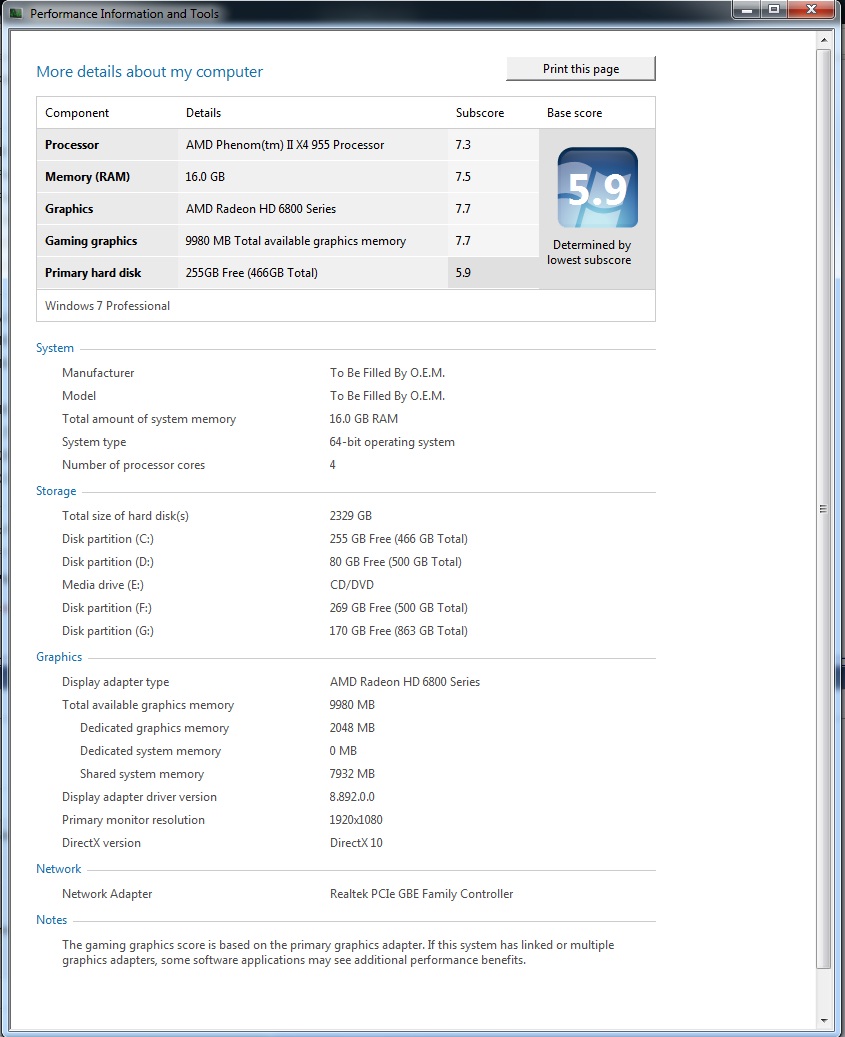Click the CD/DVD value
The height and width of the screenshot is (1037, 845).
click(352, 585)
